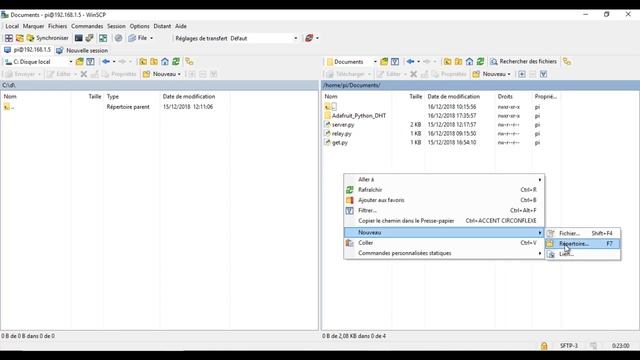Open the Aller à submenu
640x360 pixels.
click(444, 180)
